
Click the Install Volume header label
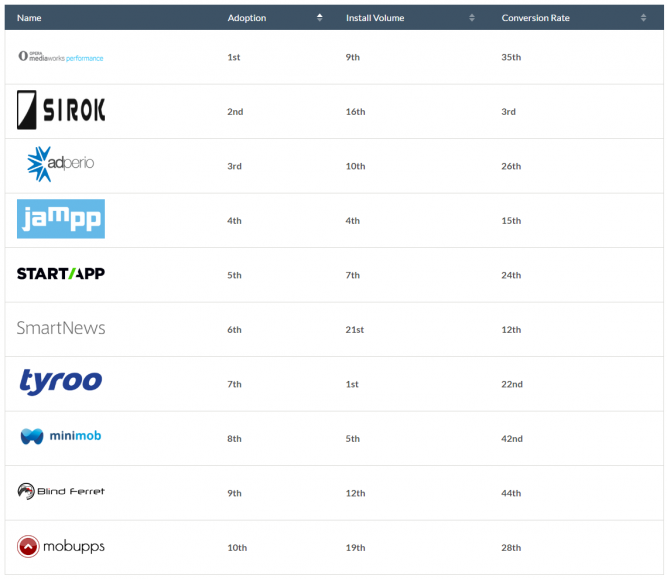coord(376,17)
